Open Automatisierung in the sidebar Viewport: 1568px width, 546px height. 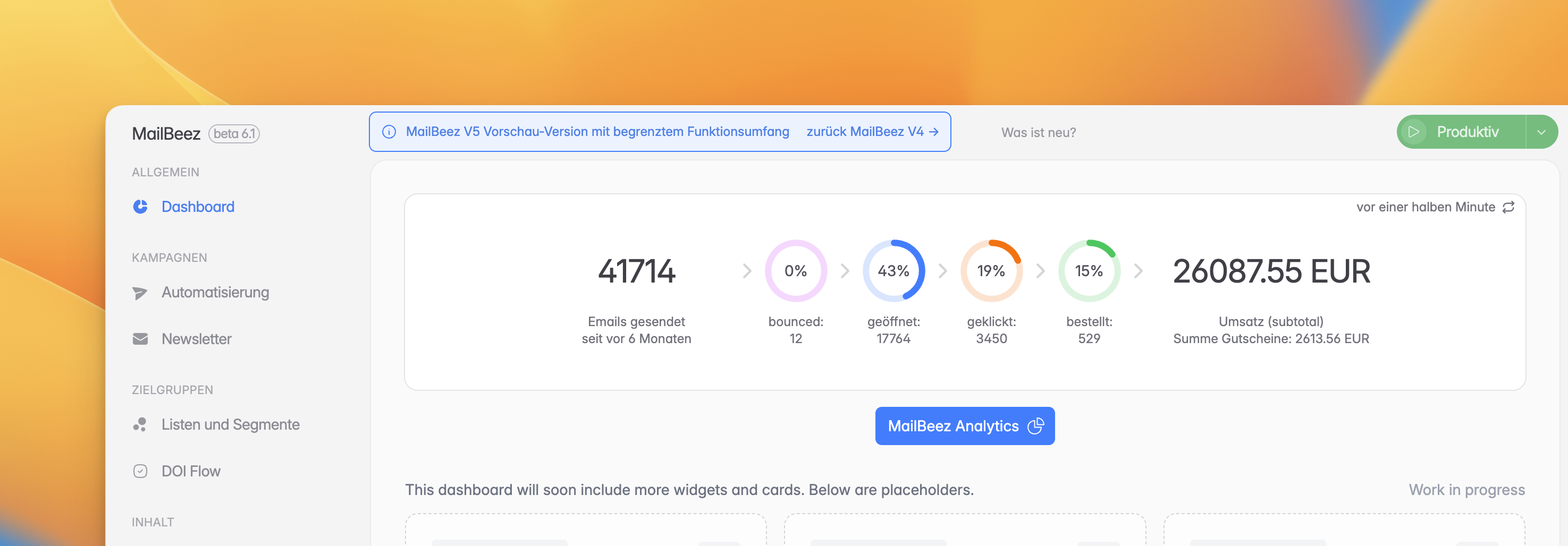click(215, 293)
